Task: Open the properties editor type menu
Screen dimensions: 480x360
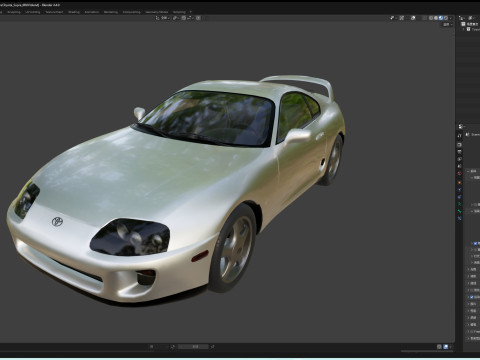Action: [x=461, y=126]
